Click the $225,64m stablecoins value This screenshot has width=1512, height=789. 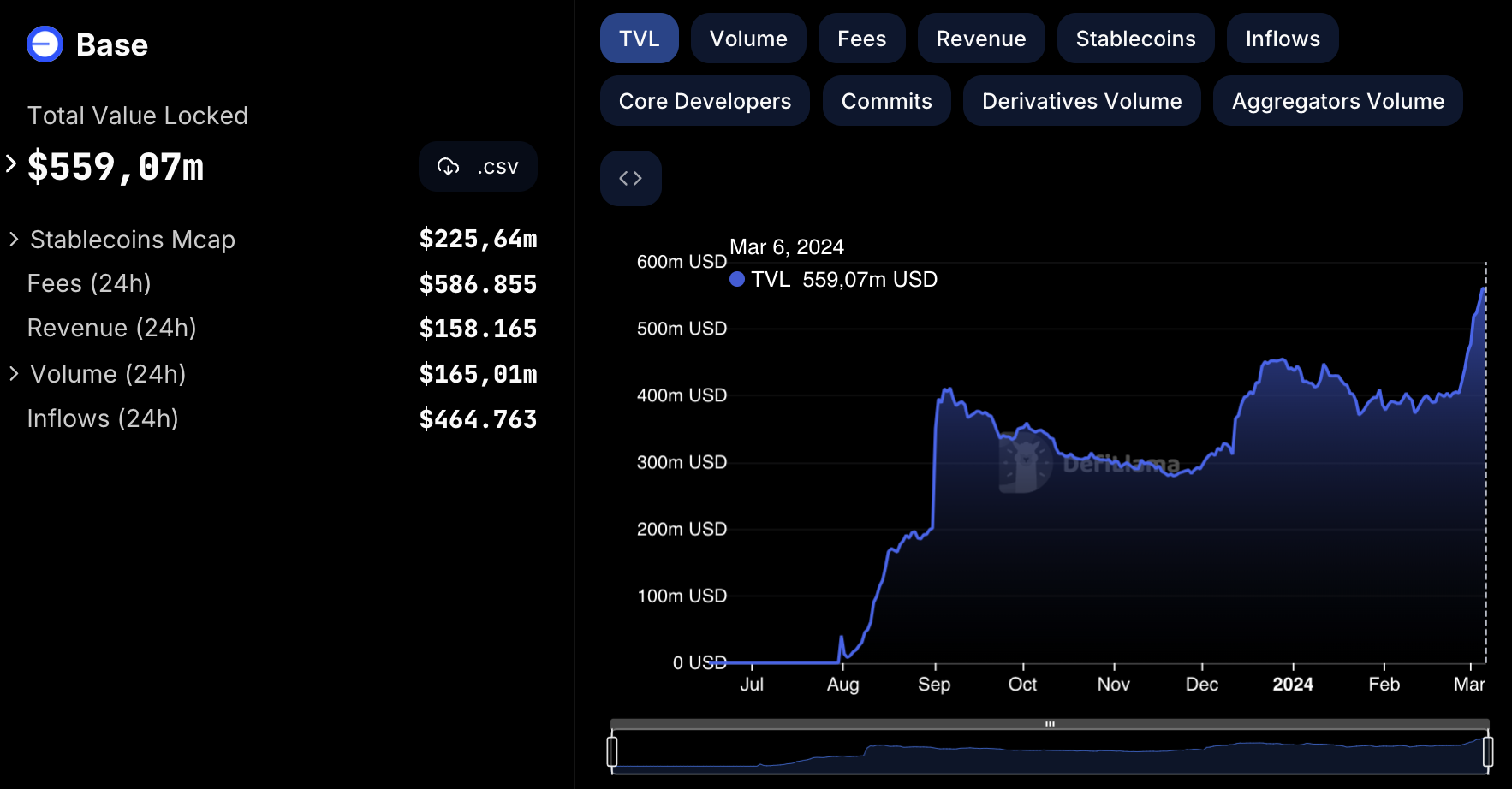478,239
